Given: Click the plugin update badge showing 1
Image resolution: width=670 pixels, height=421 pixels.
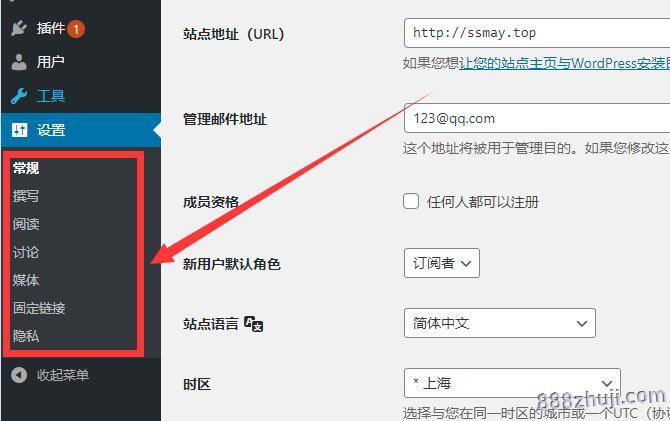Looking at the screenshot, I should tap(76, 29).
